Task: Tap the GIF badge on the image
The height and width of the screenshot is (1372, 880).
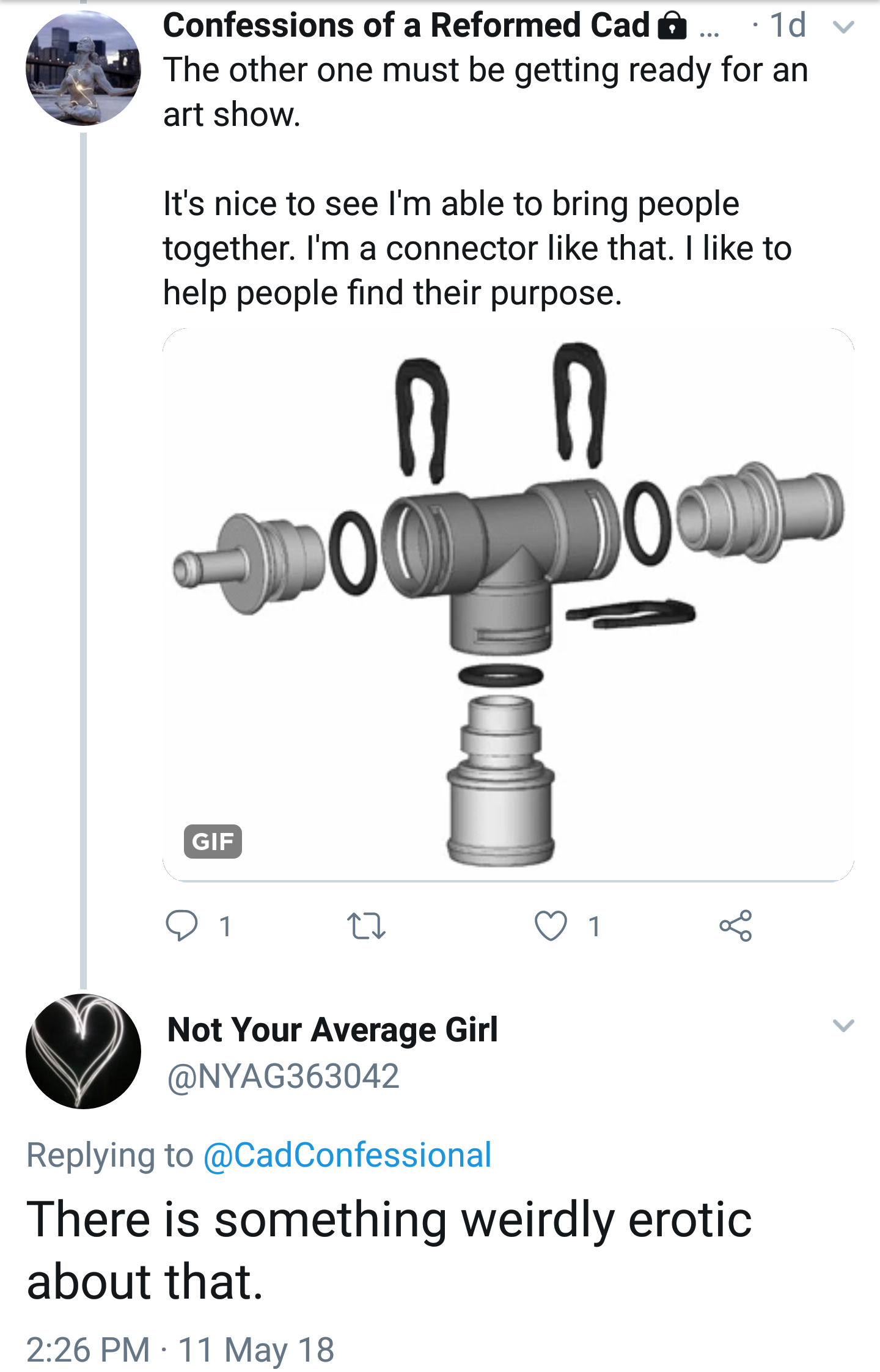Action: pyautogui.click(x=213, y=841)
